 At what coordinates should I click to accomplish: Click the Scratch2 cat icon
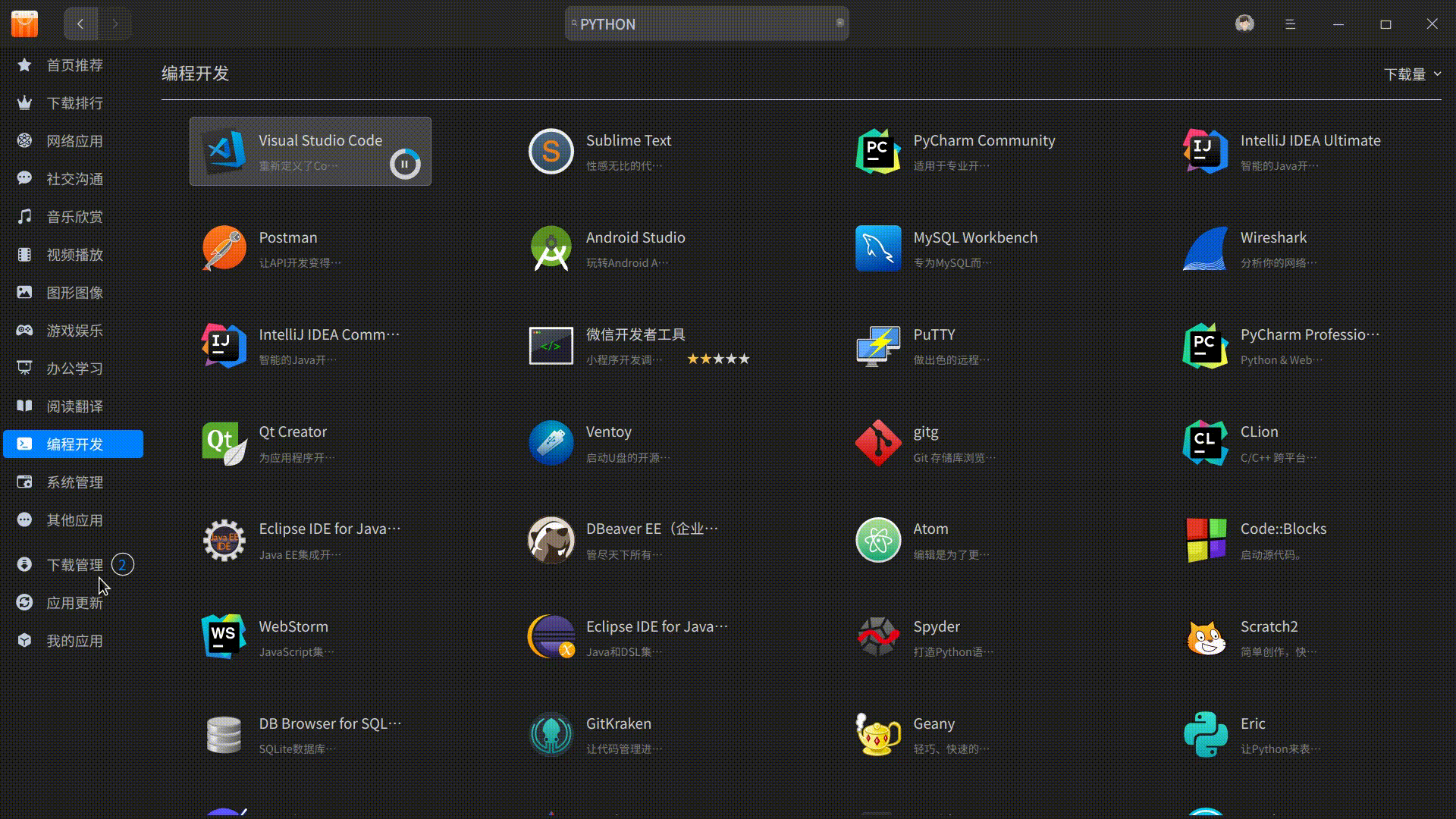click(1205, 638)
